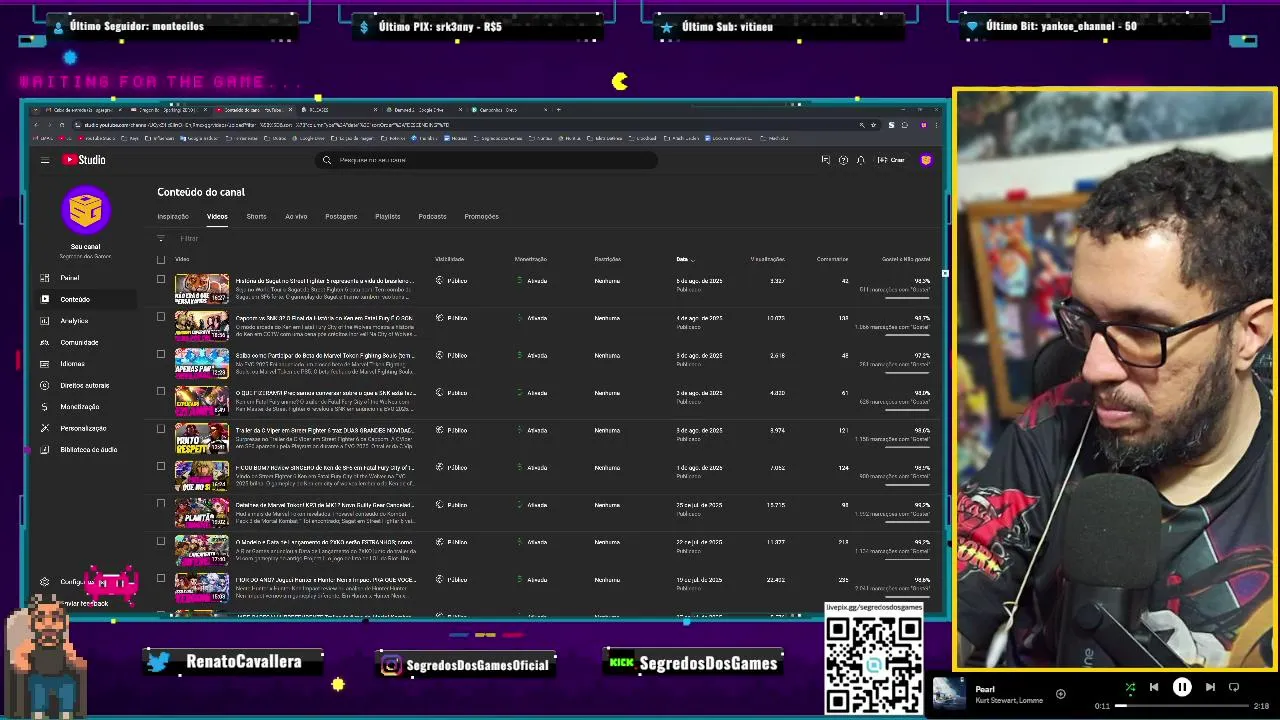
Task: Open the Capcom vs SNK video title
Action: pyautogui.click(x=324, y=318)
